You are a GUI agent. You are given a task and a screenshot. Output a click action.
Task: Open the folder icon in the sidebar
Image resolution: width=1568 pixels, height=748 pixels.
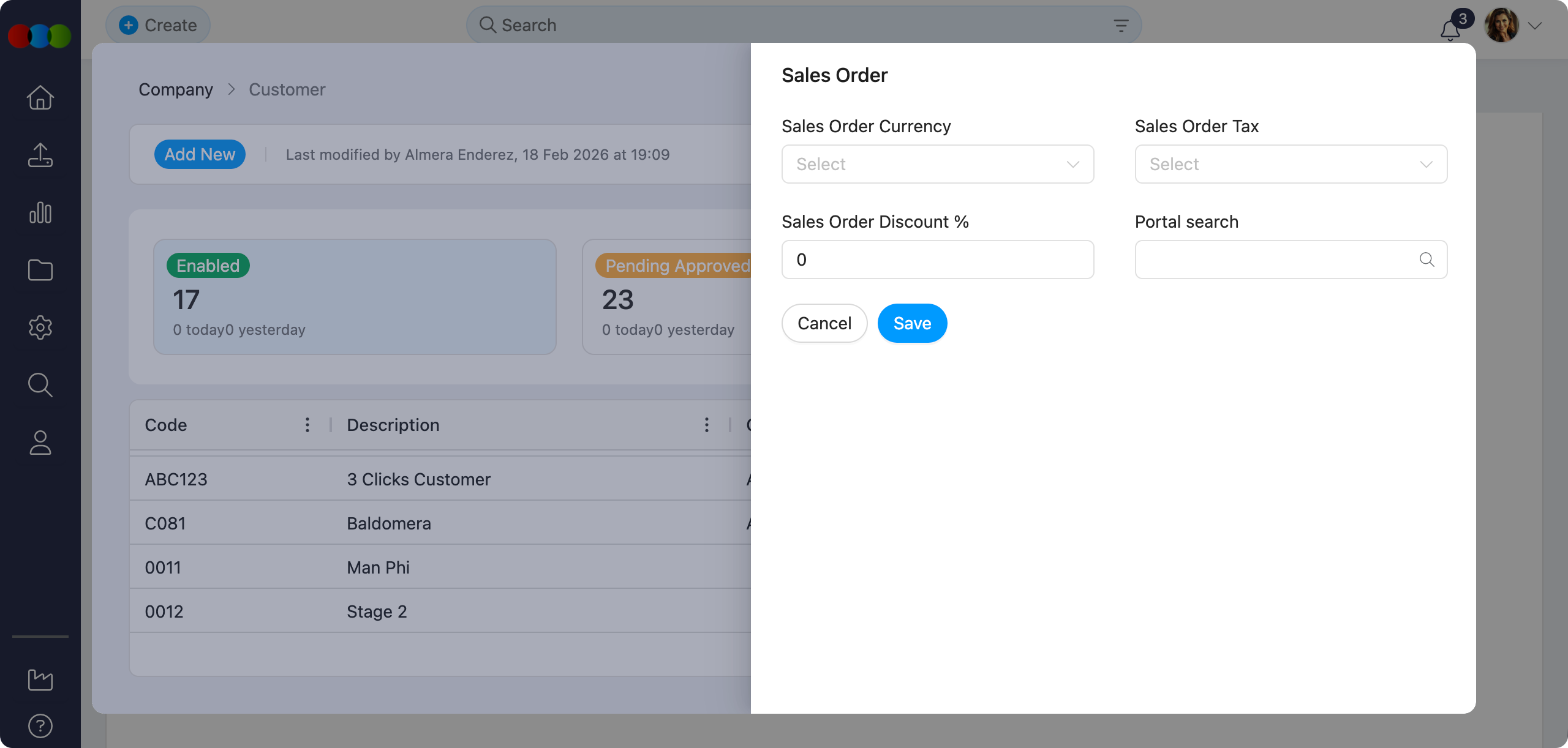tap(39, 270)
